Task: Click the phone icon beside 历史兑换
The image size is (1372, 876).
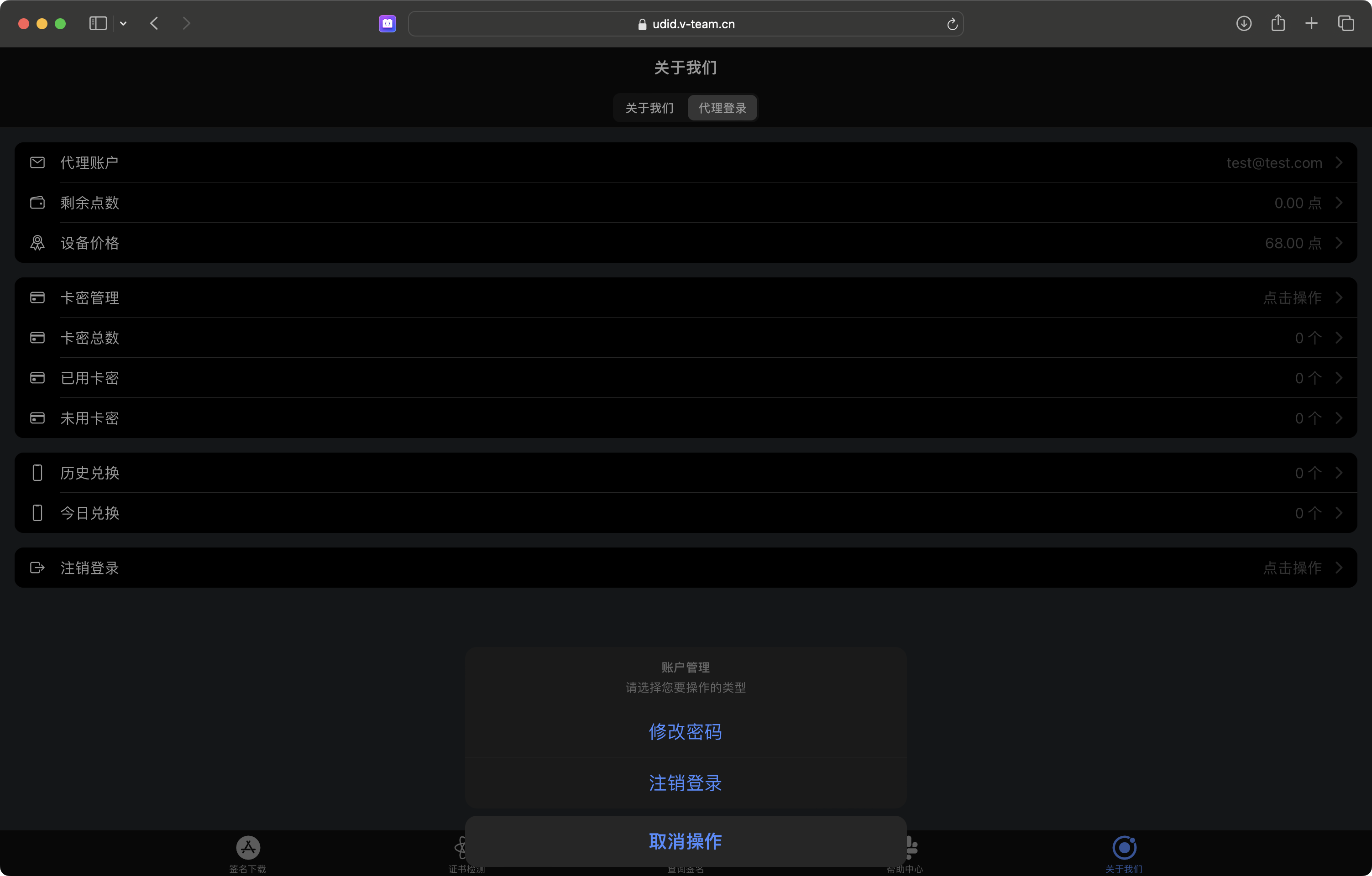Action: coord(37,473)
